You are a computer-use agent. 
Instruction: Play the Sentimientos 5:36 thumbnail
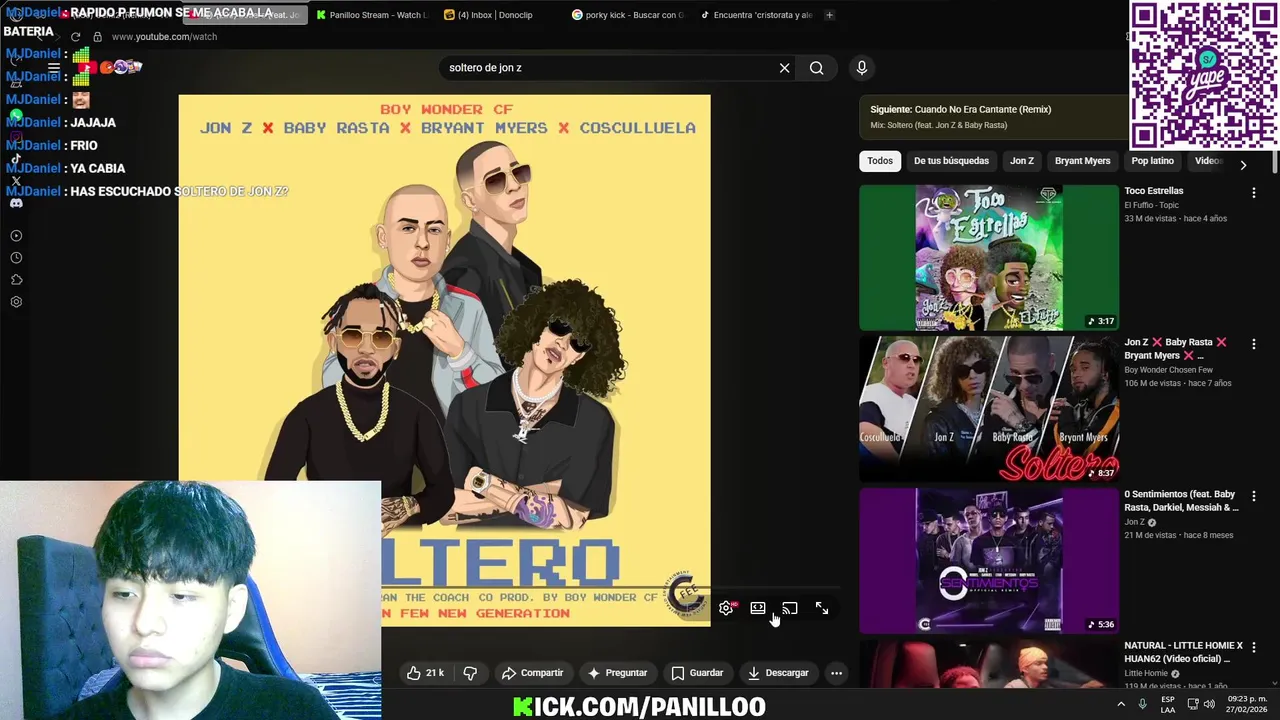[989, 561]
